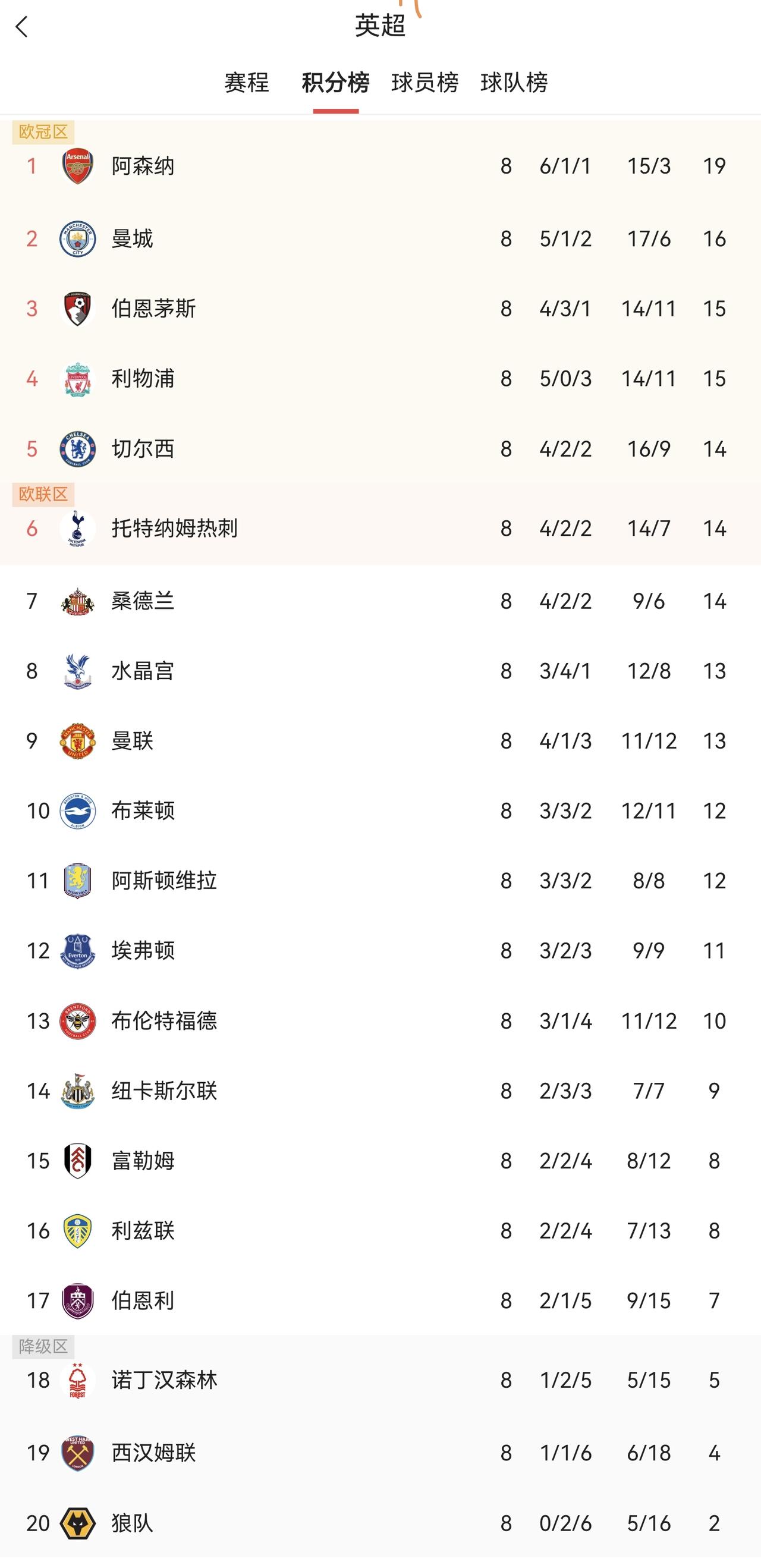Select the 积分榜 standings tab
Screen dimensions: 761x1568
[335, 82]
